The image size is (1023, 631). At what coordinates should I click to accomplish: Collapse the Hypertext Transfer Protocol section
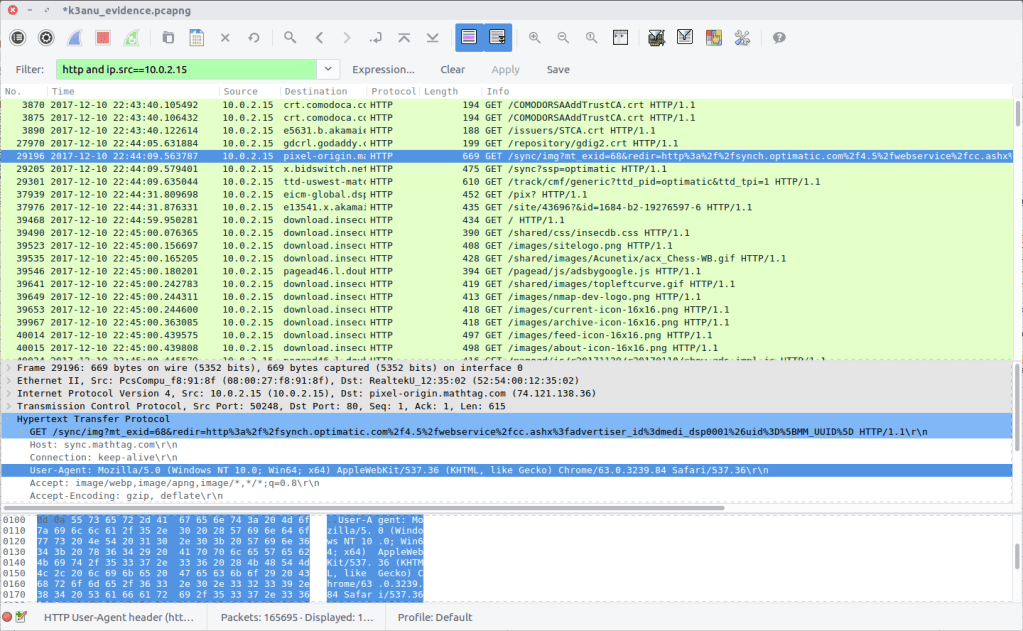click(x=9, y=419)
